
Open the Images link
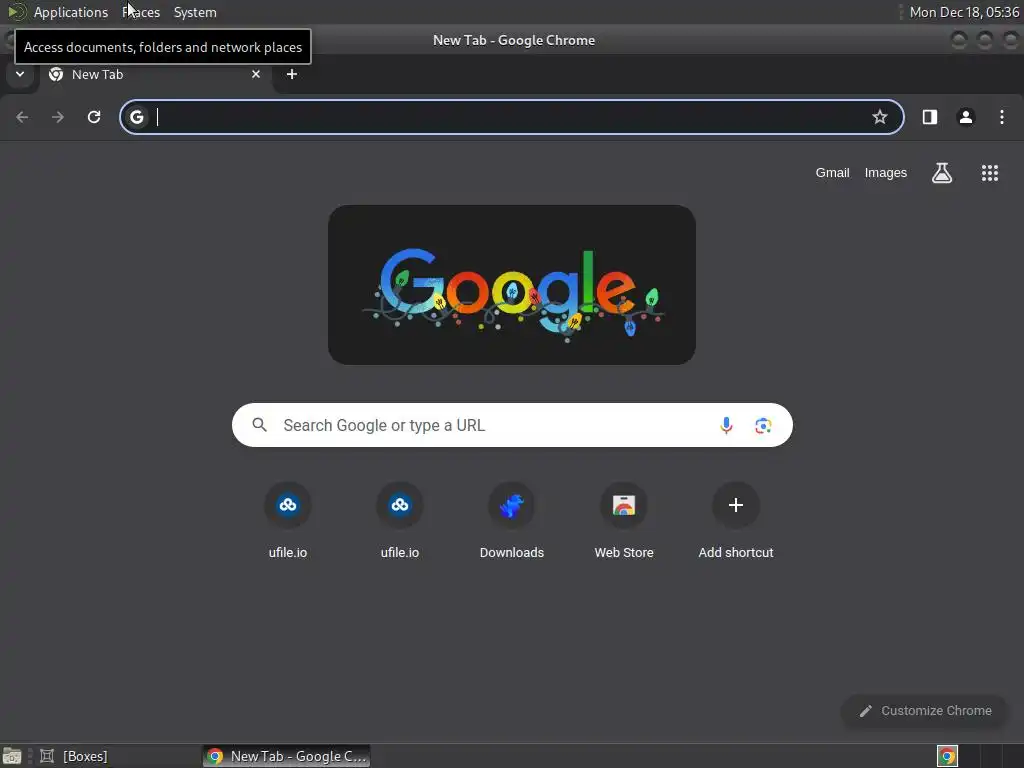point(886,173)
